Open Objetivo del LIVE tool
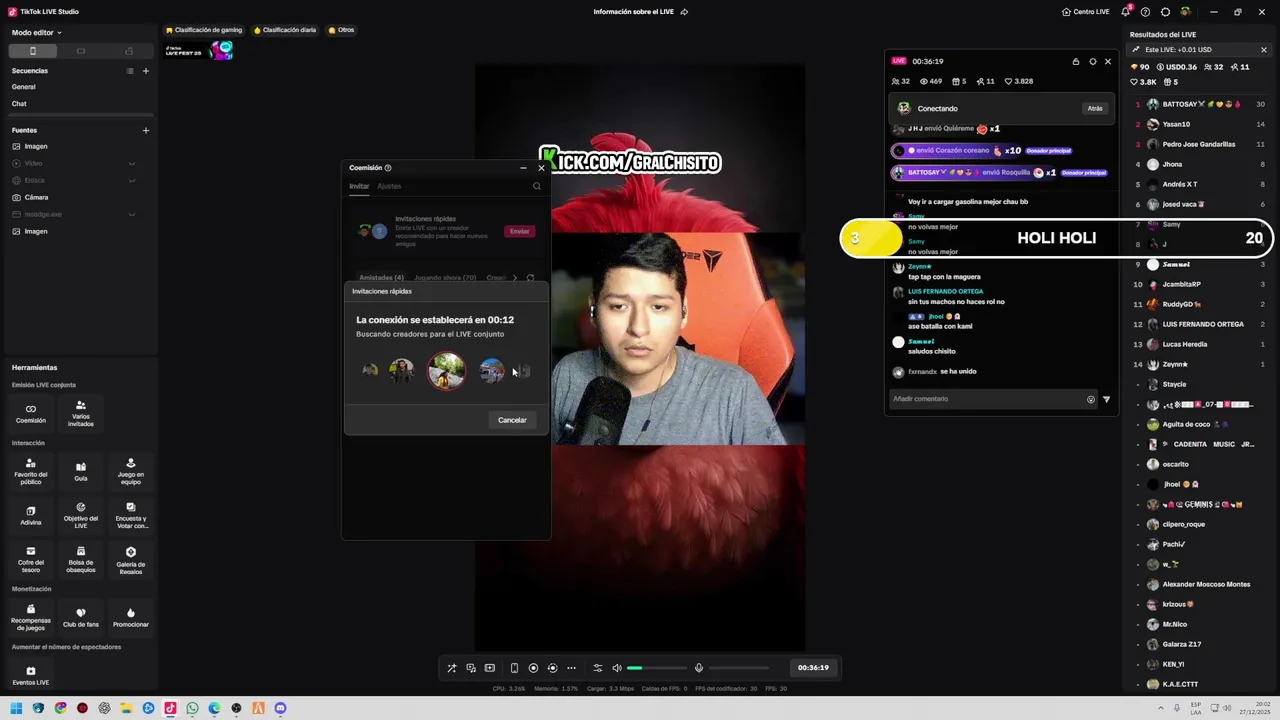This screenshot has width=1280, height=720. [x=80, y=516]
